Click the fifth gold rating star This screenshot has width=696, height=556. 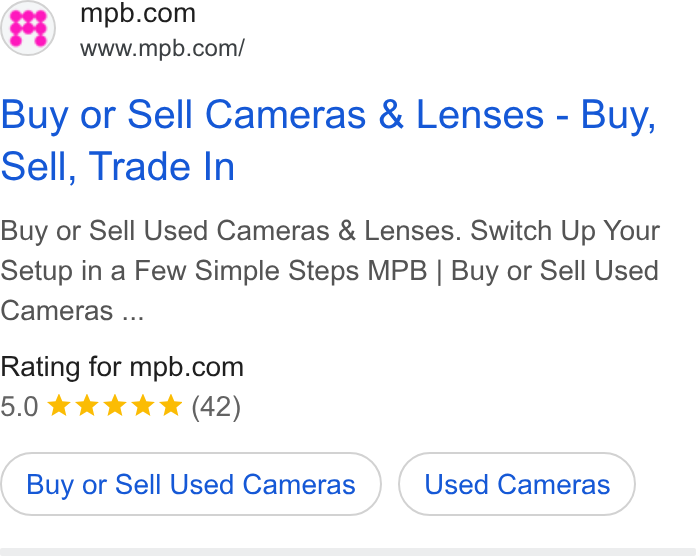[171, 406]
